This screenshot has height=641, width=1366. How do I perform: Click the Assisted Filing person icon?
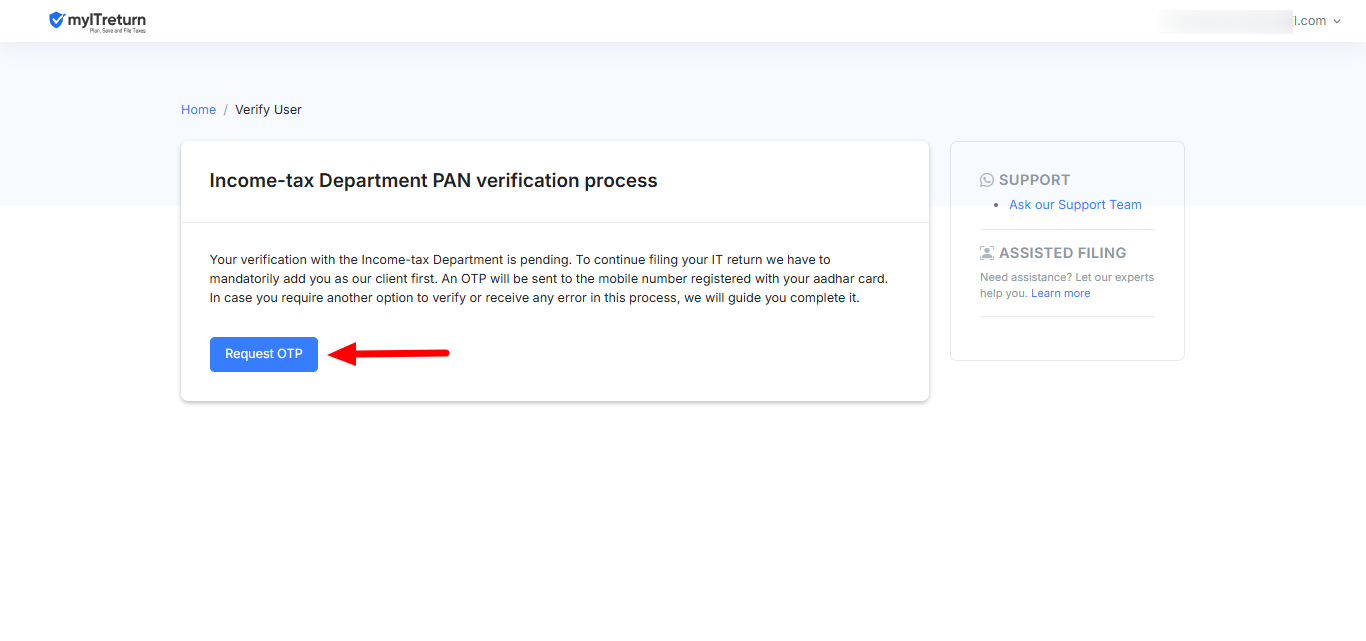(987, 253)
